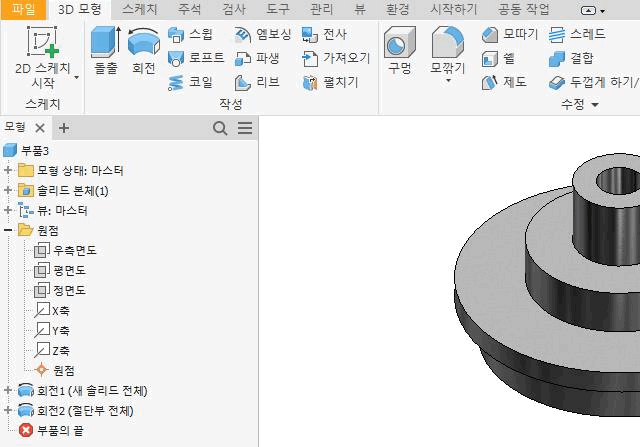640x447 pixels.
Task: Add a new browser panel tab
Action: pos(64,128)
